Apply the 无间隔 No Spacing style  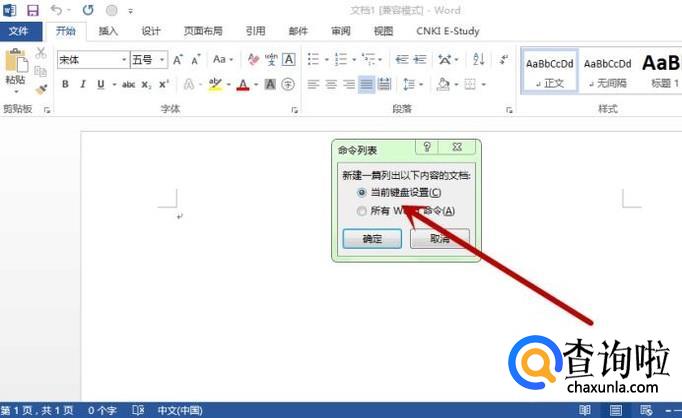tap(608, 72)
